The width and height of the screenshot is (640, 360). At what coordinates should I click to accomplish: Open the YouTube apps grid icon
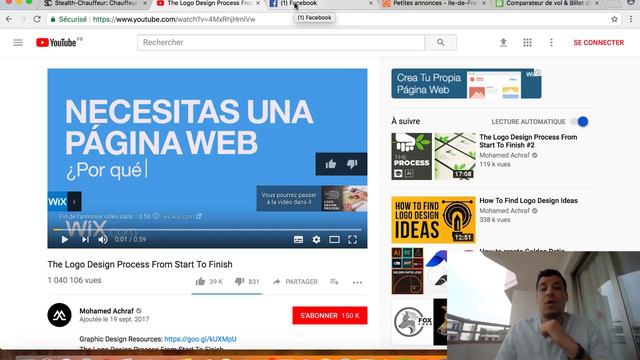coord(527,42)
